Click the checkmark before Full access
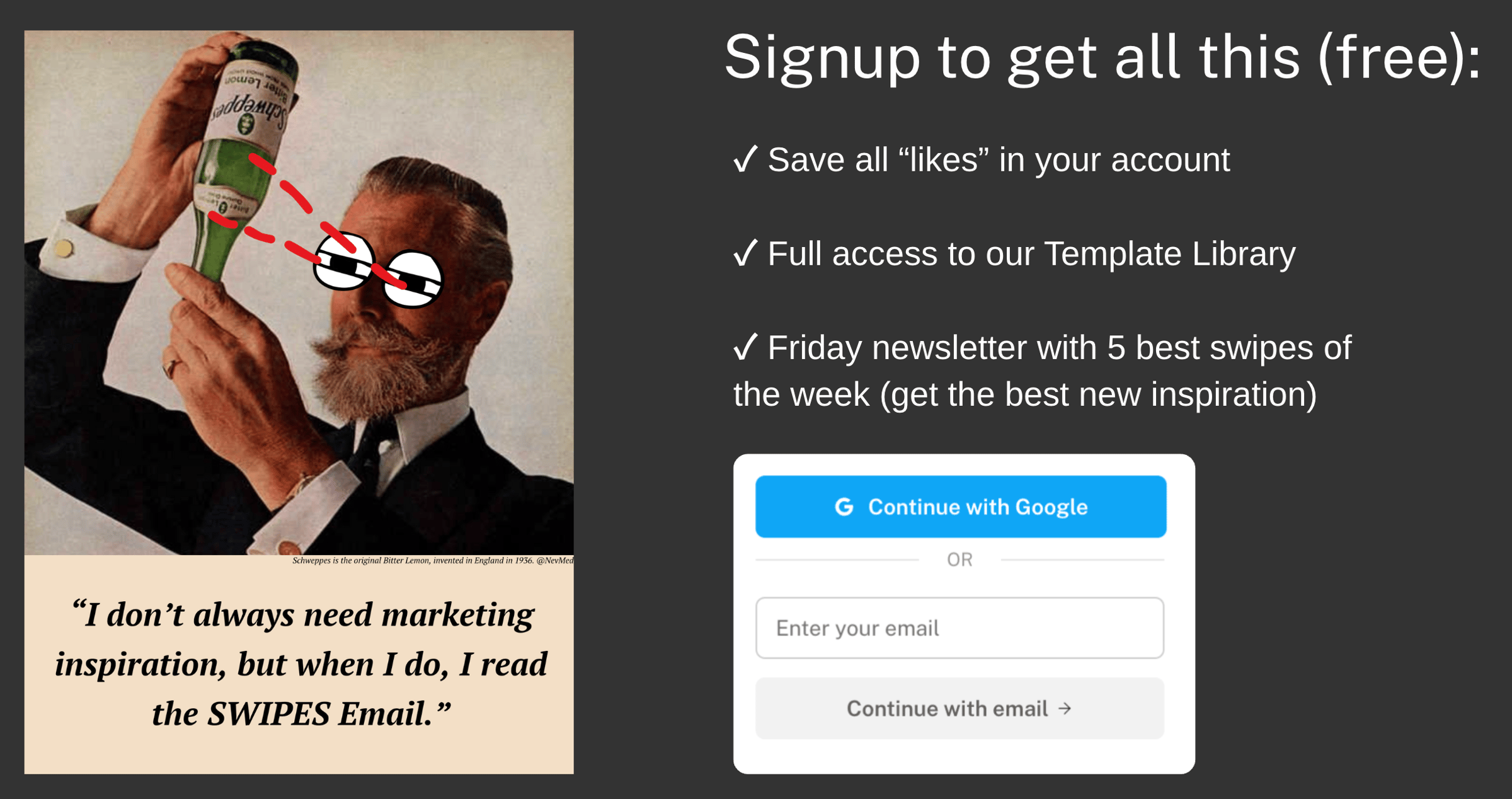 (745, 253)
